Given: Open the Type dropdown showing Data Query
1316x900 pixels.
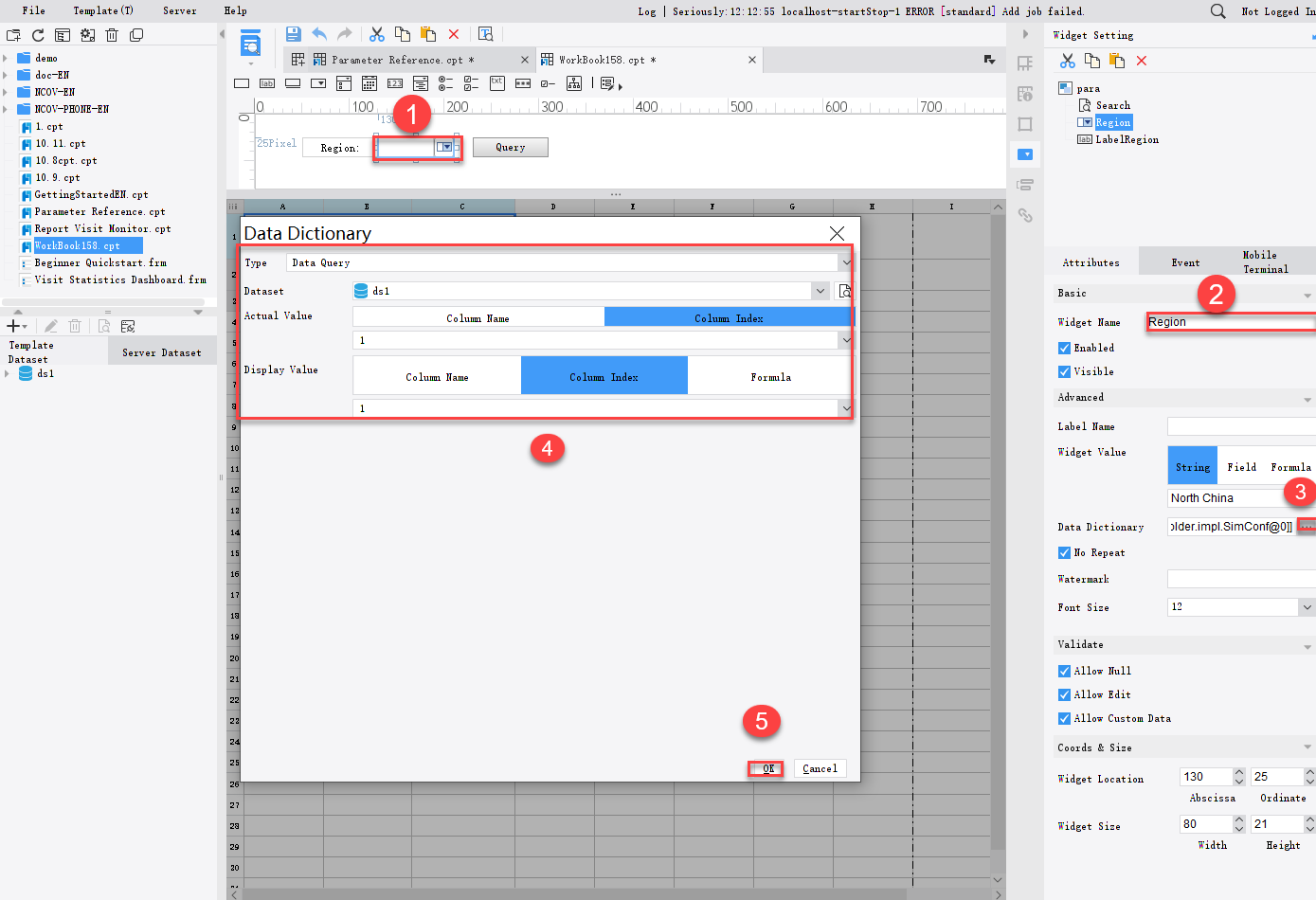Looking at the screenshot, I should coord(846,262).
